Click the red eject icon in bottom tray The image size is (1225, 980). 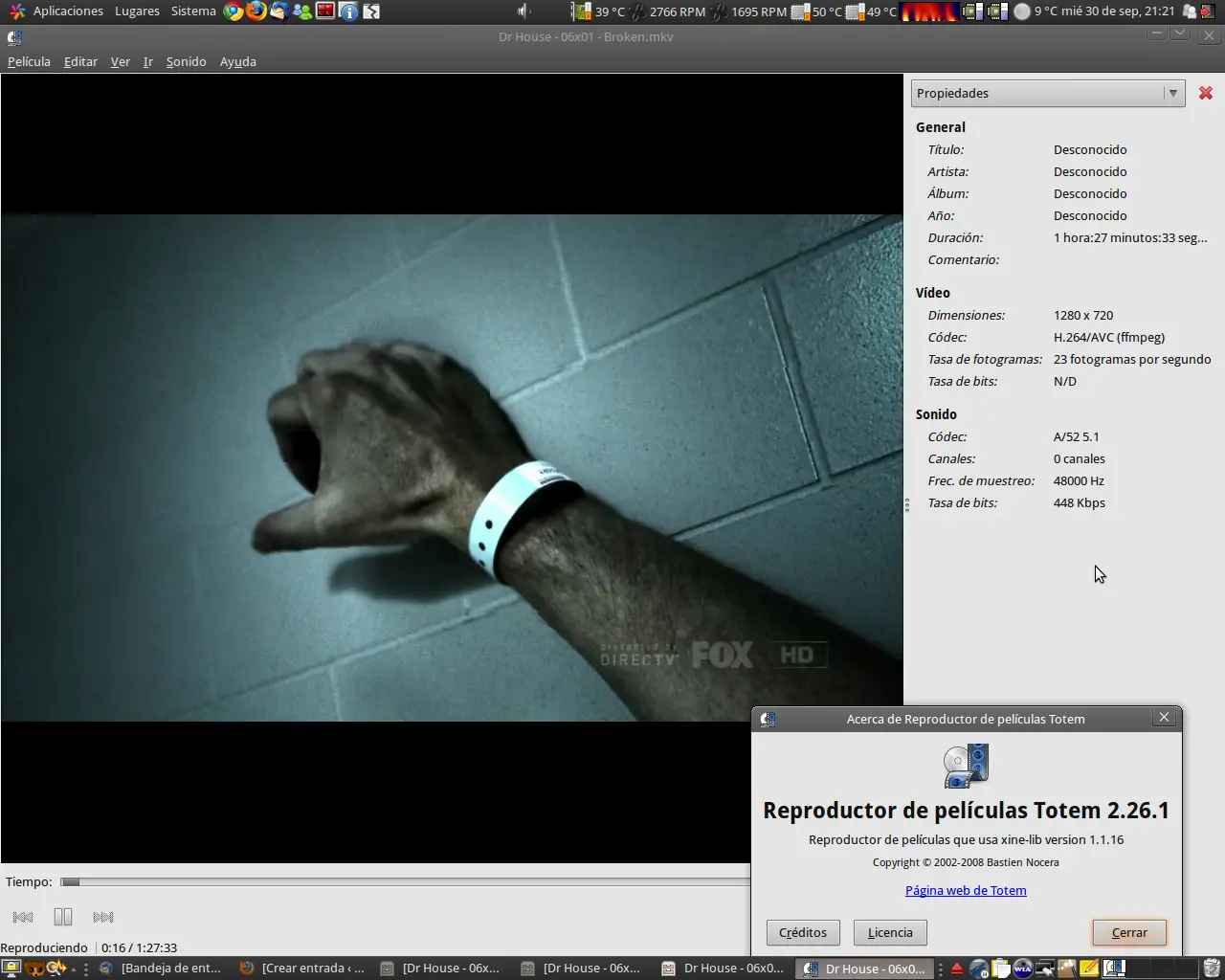[x=956, y=969]
